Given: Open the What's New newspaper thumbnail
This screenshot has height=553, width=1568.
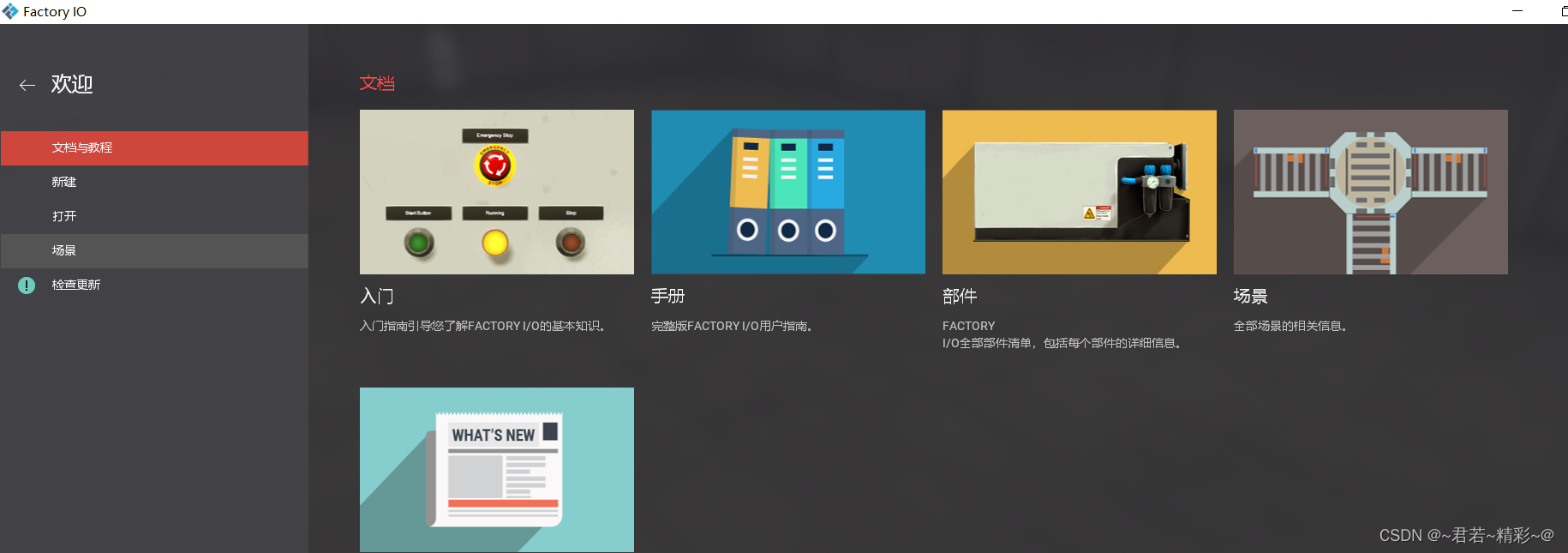Looking at the screenshot, I should (497, 470).
